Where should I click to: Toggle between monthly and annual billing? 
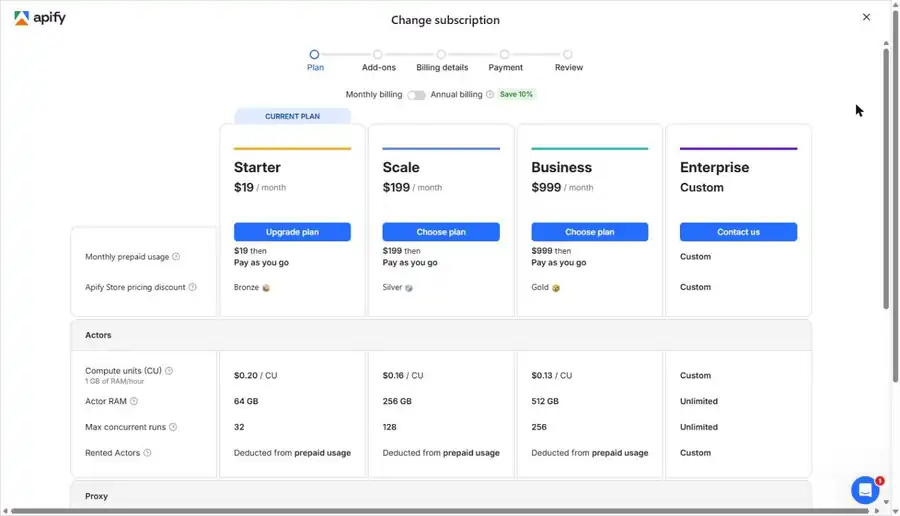click(x=416, y=95)
